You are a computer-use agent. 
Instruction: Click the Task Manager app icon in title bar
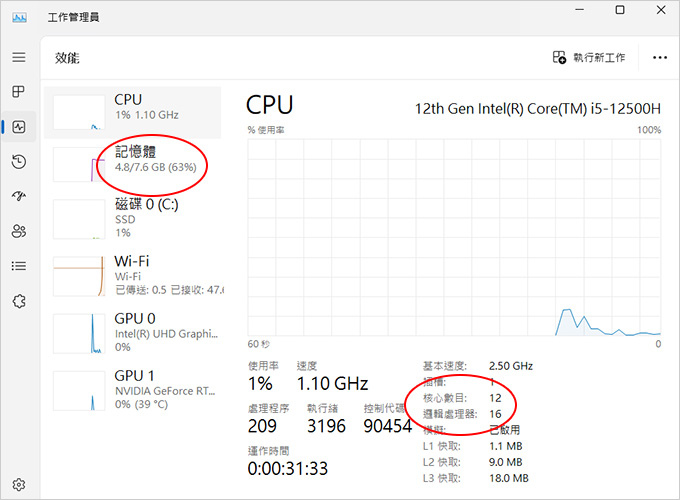click(x=19, y=17)
